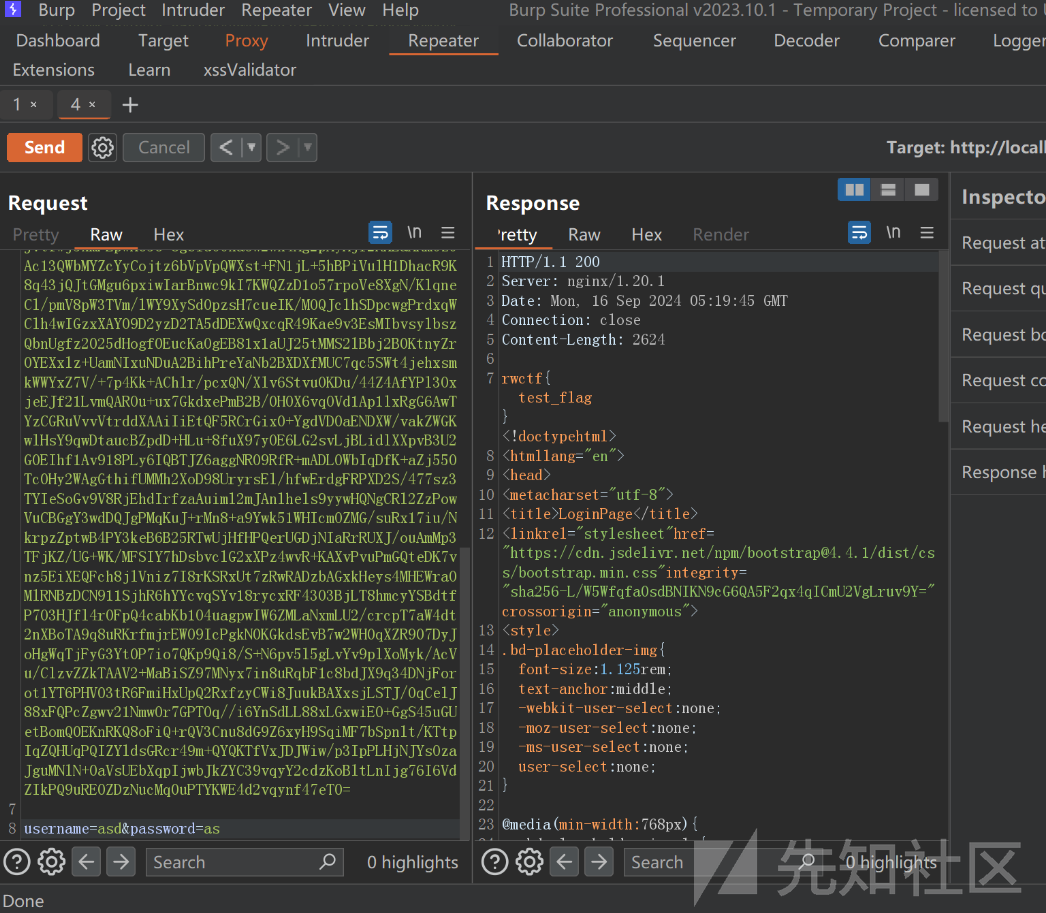Open the Repeater menu
1046x913 pixels.
277,10
